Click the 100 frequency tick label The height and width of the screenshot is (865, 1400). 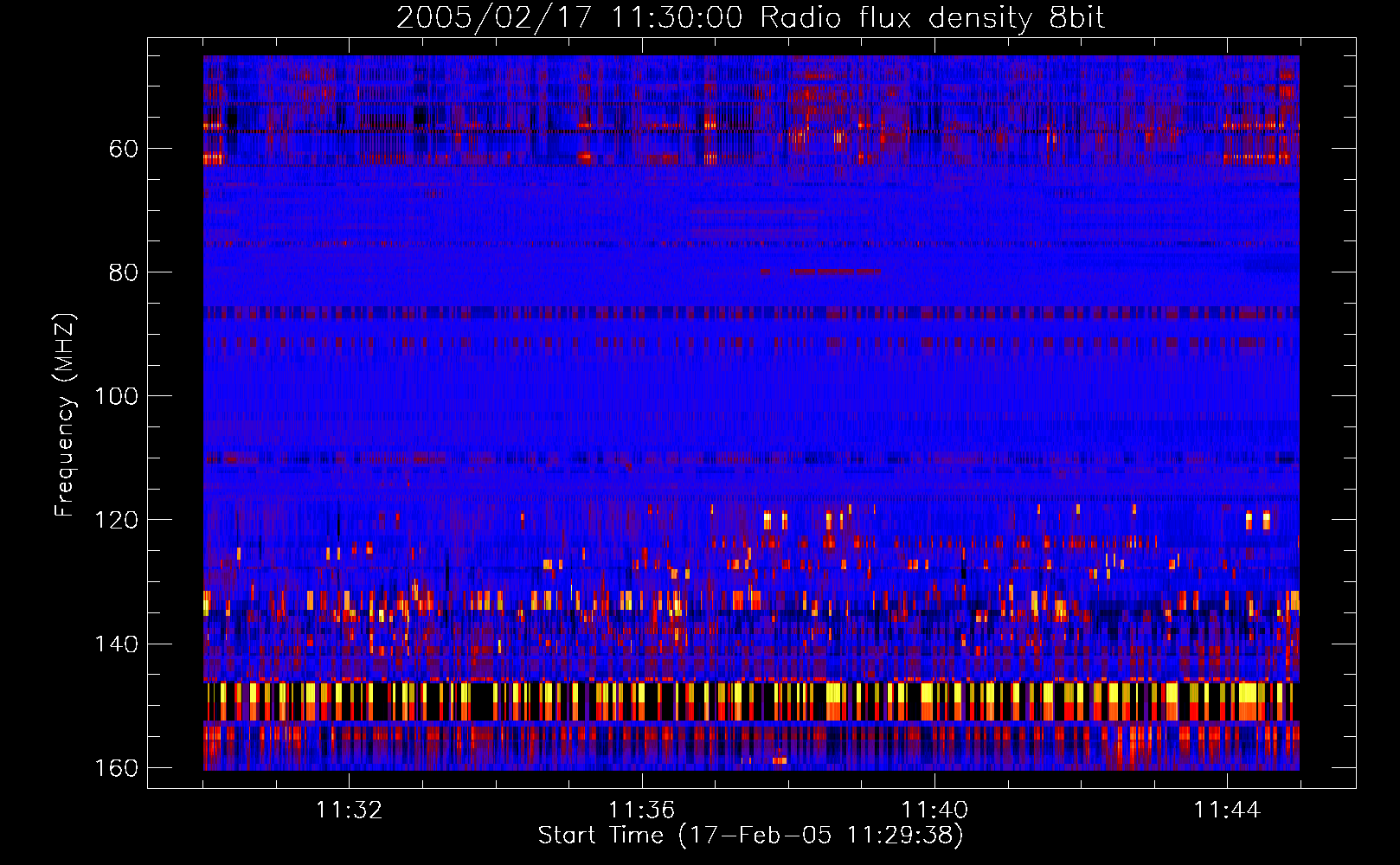pos(116,396)
